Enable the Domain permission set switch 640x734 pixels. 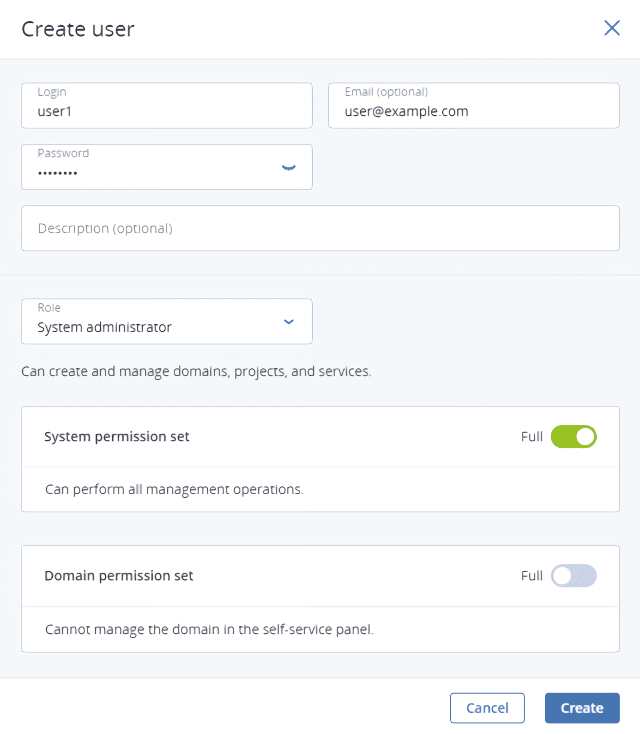tap(573, 575)
